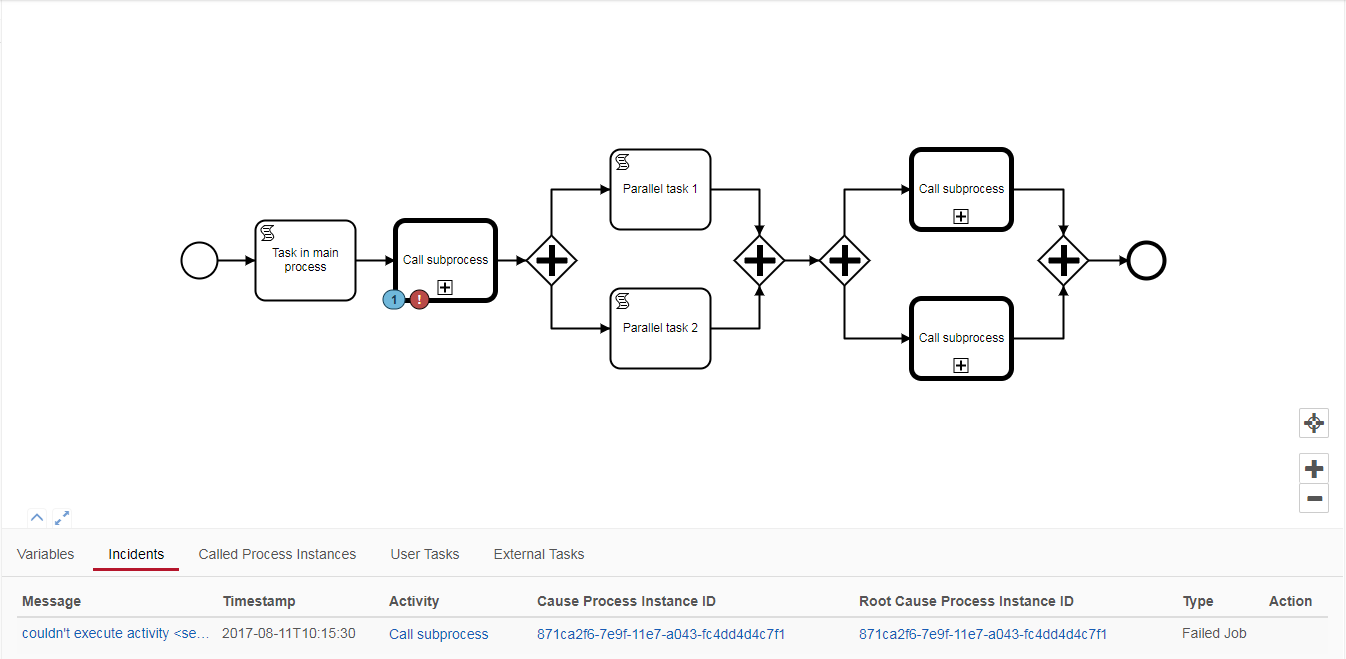Reset the diagram viewport with the crosshair icon
This screenshot has width=1346, height=659.
tap(1314, 423)
